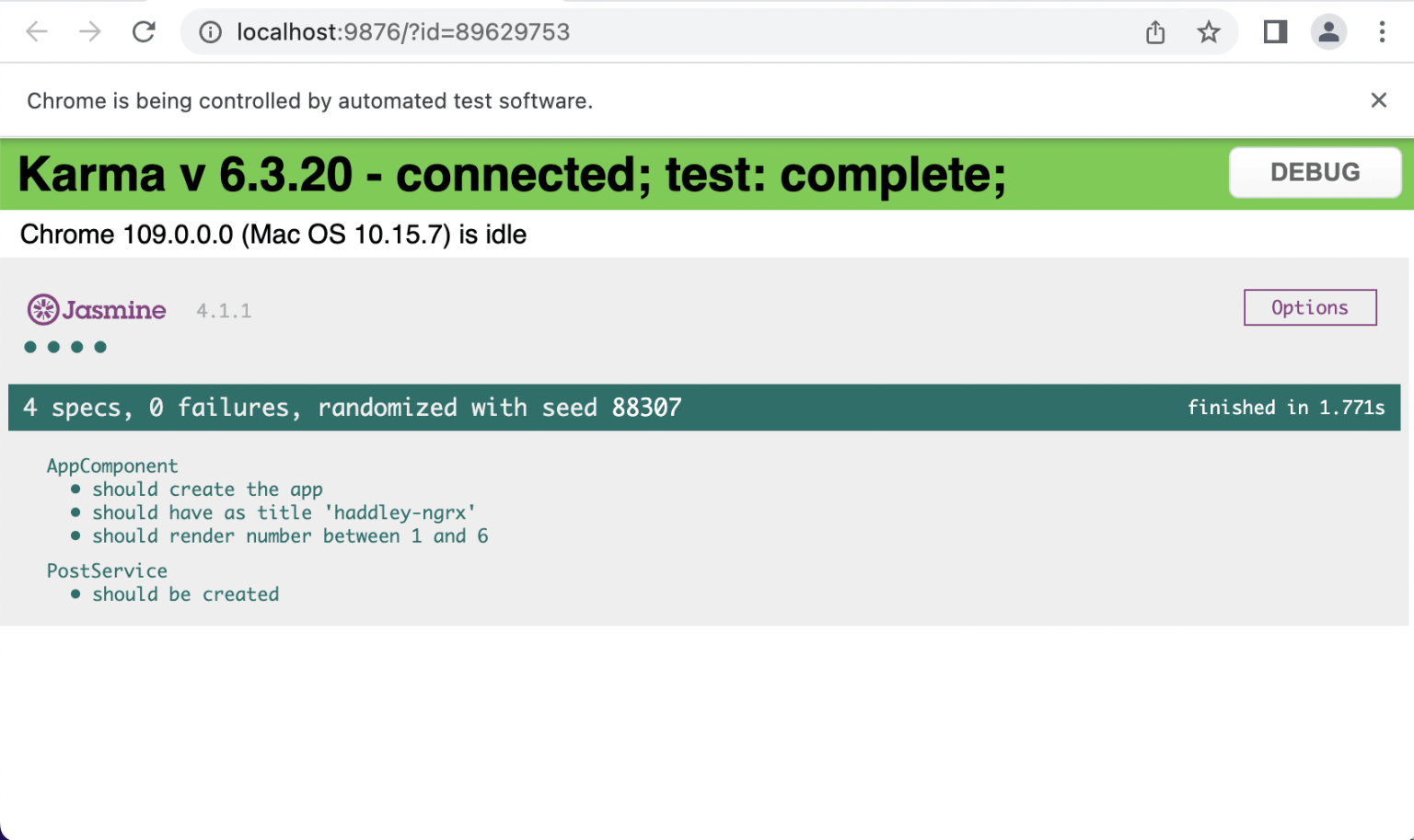
Task: Open the 'should create the app' spec
Action: click(207, 489)
